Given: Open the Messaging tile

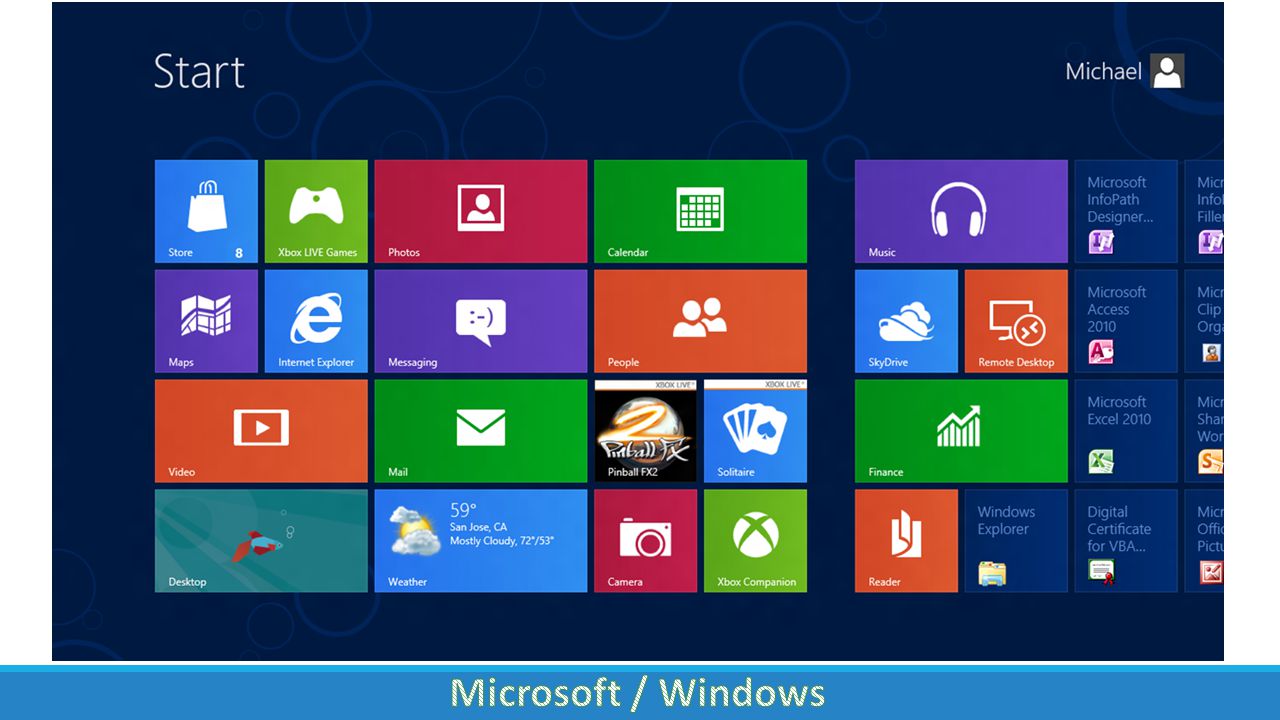Looking at the screenshot, I should [x=481, y=321].
